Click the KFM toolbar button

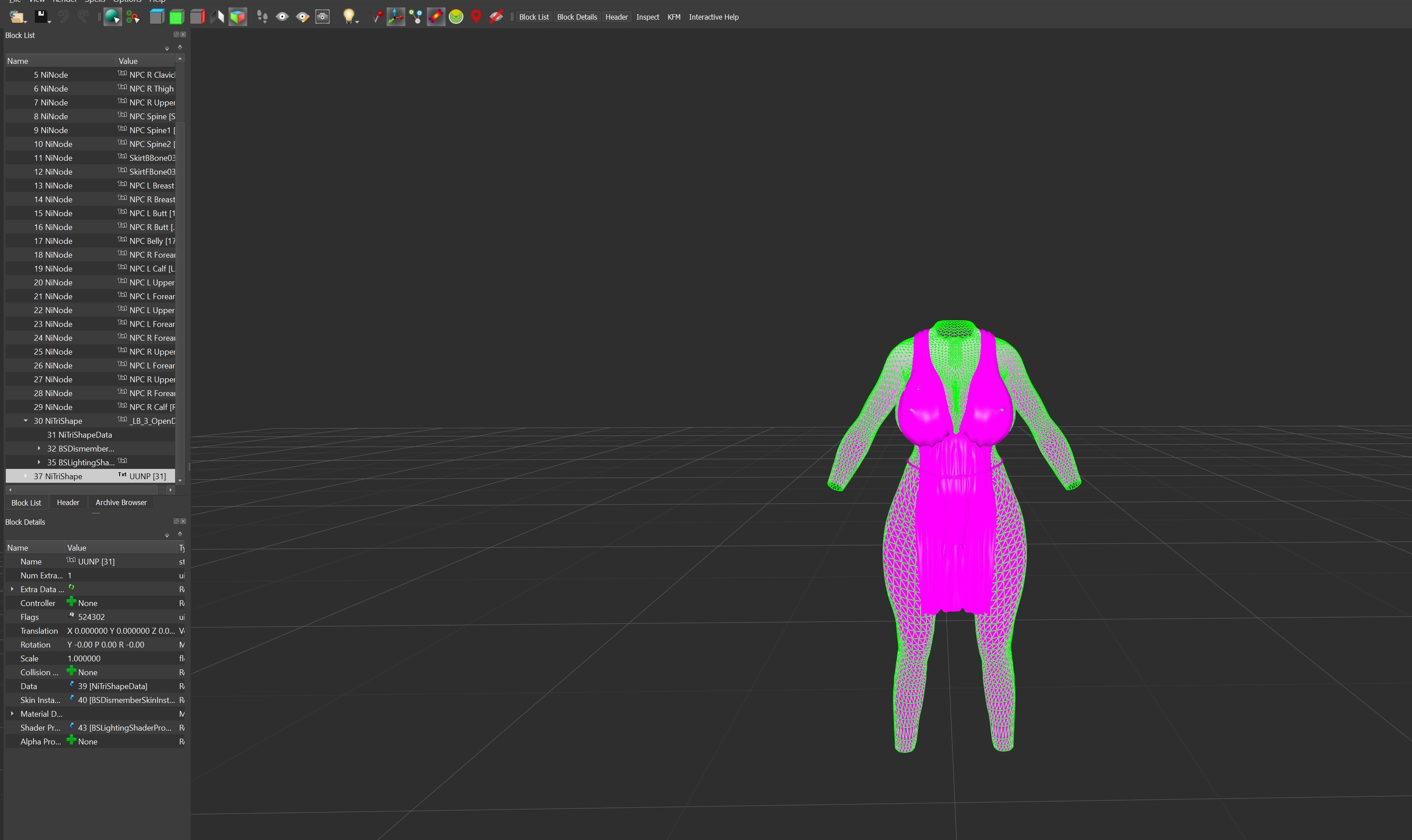click(674, 17)
